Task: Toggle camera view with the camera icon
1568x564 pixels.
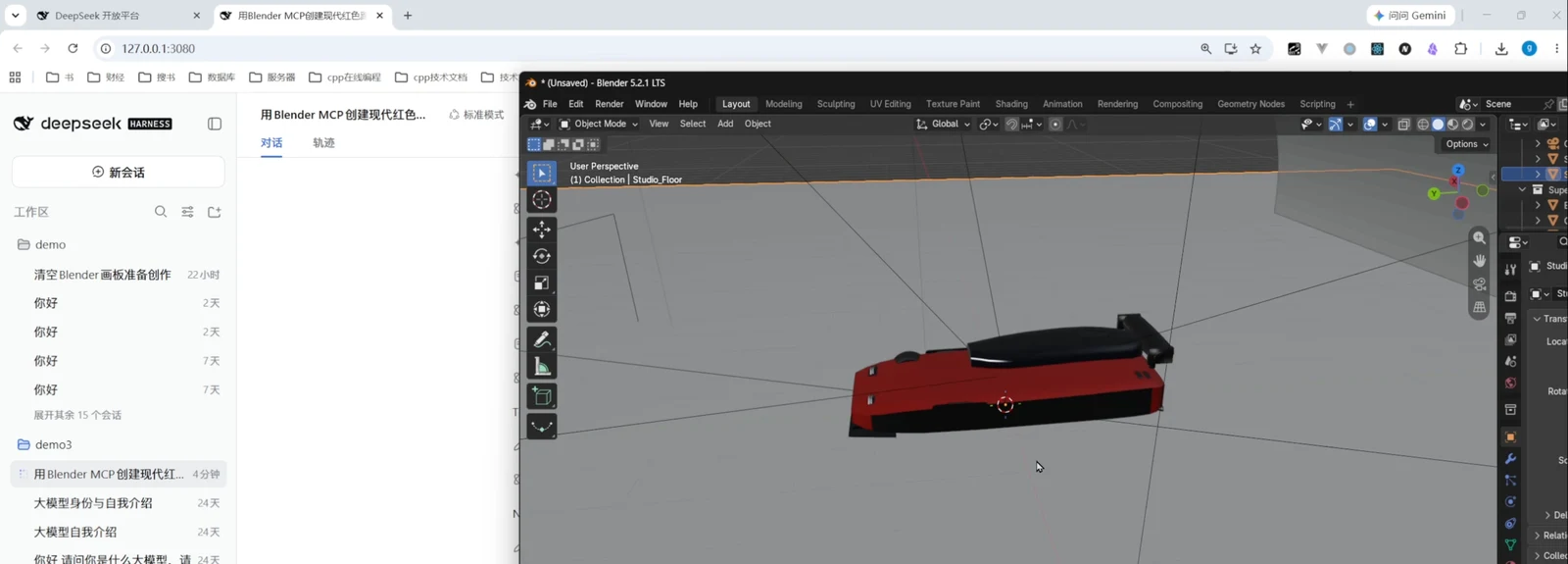Action: click(1480, 284)
